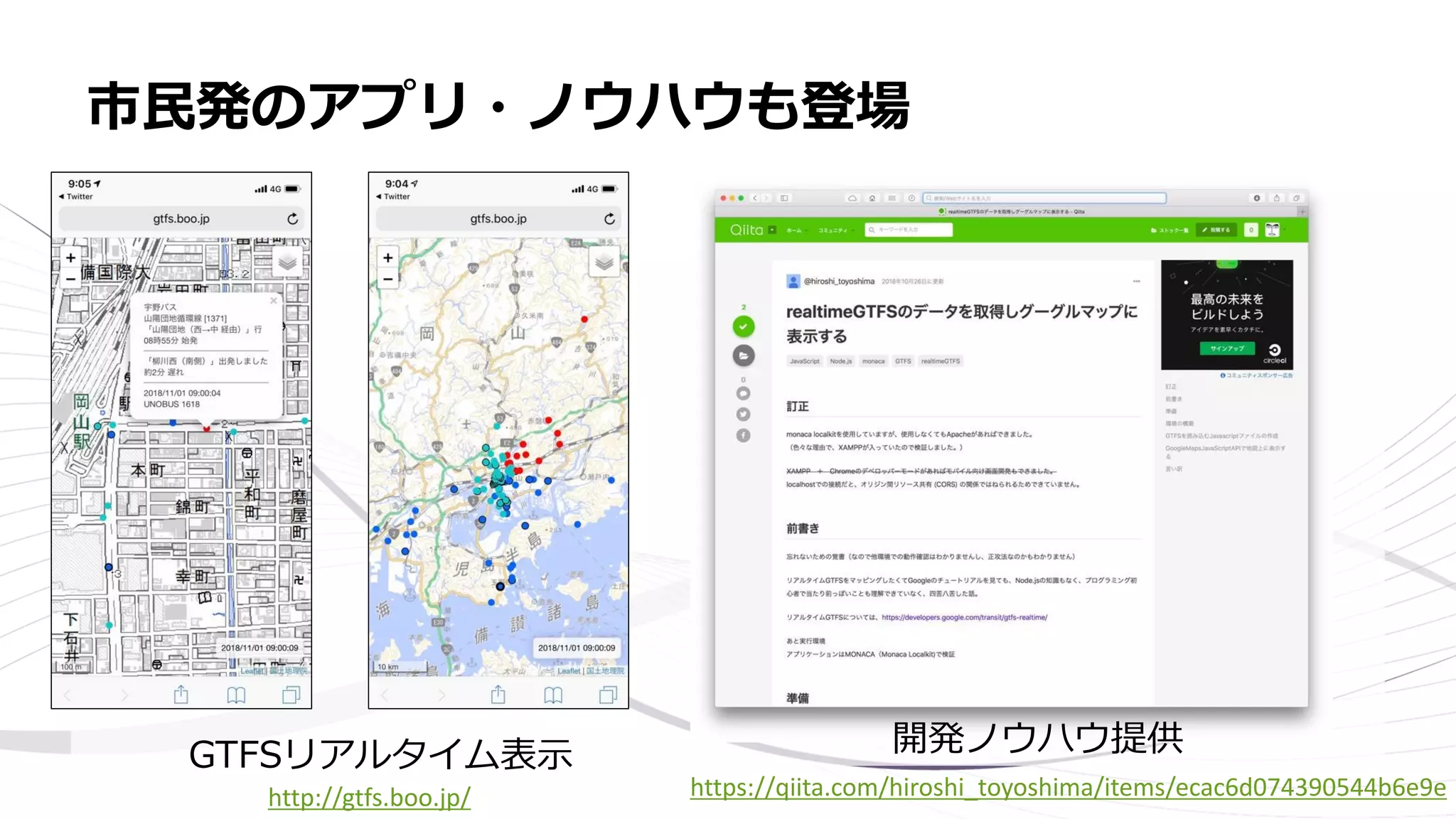Open the tabs overview in the middle phone toolbar
This screenshot has width=1456, height=819.
609,695
